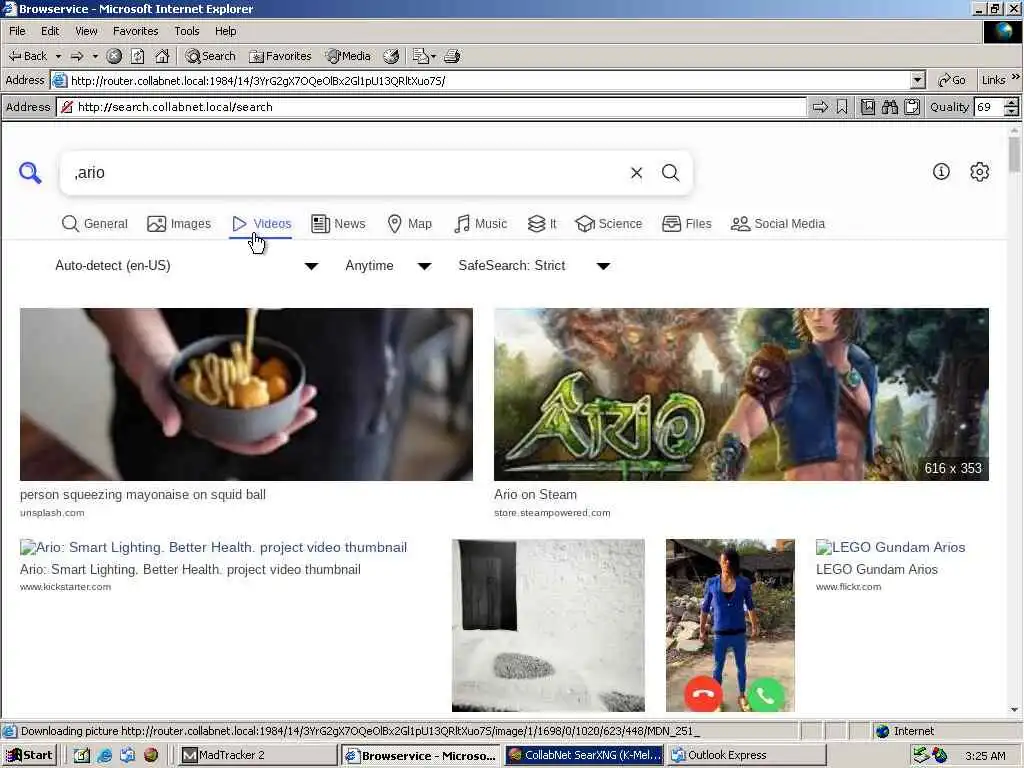
Task: Click the Print icon in toolbar
Action: click(452, 56)
